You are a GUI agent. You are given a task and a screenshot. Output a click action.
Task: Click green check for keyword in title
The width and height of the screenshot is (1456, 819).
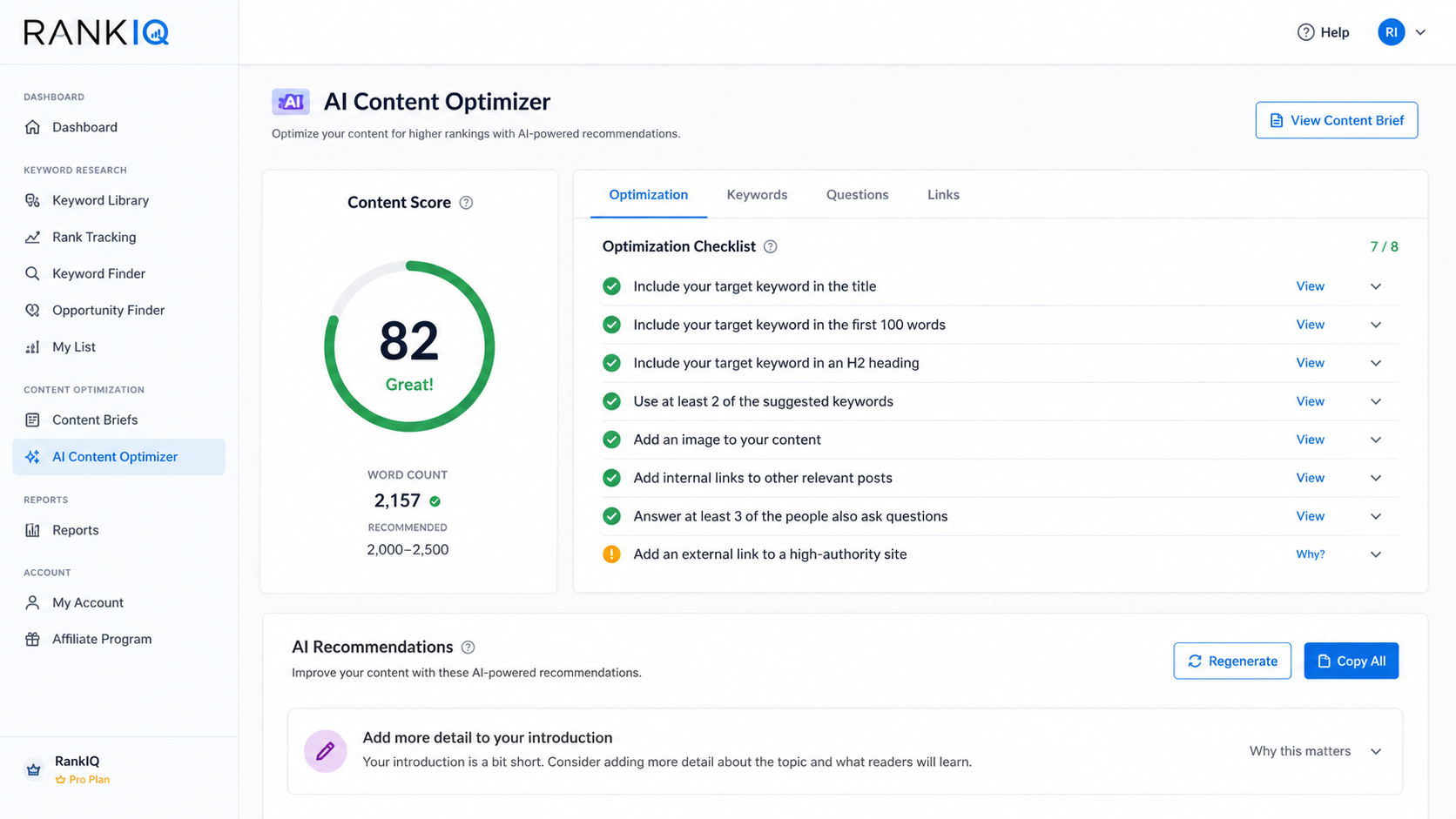pos(611,286)
